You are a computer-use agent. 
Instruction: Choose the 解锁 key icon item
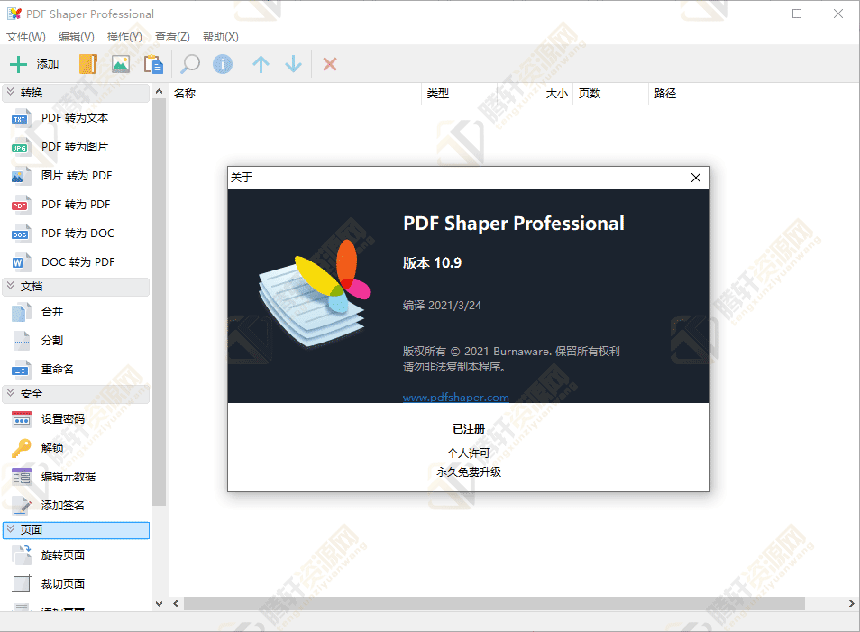51,448
